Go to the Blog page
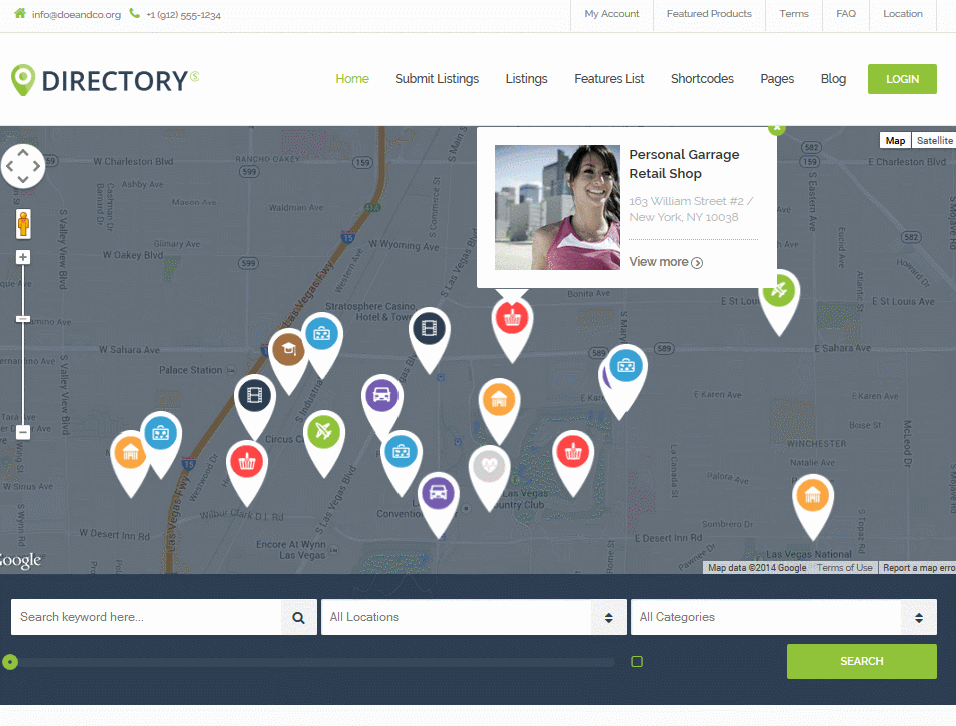Image resolution: width=956 pixels, height=726 pixels. 833,79
